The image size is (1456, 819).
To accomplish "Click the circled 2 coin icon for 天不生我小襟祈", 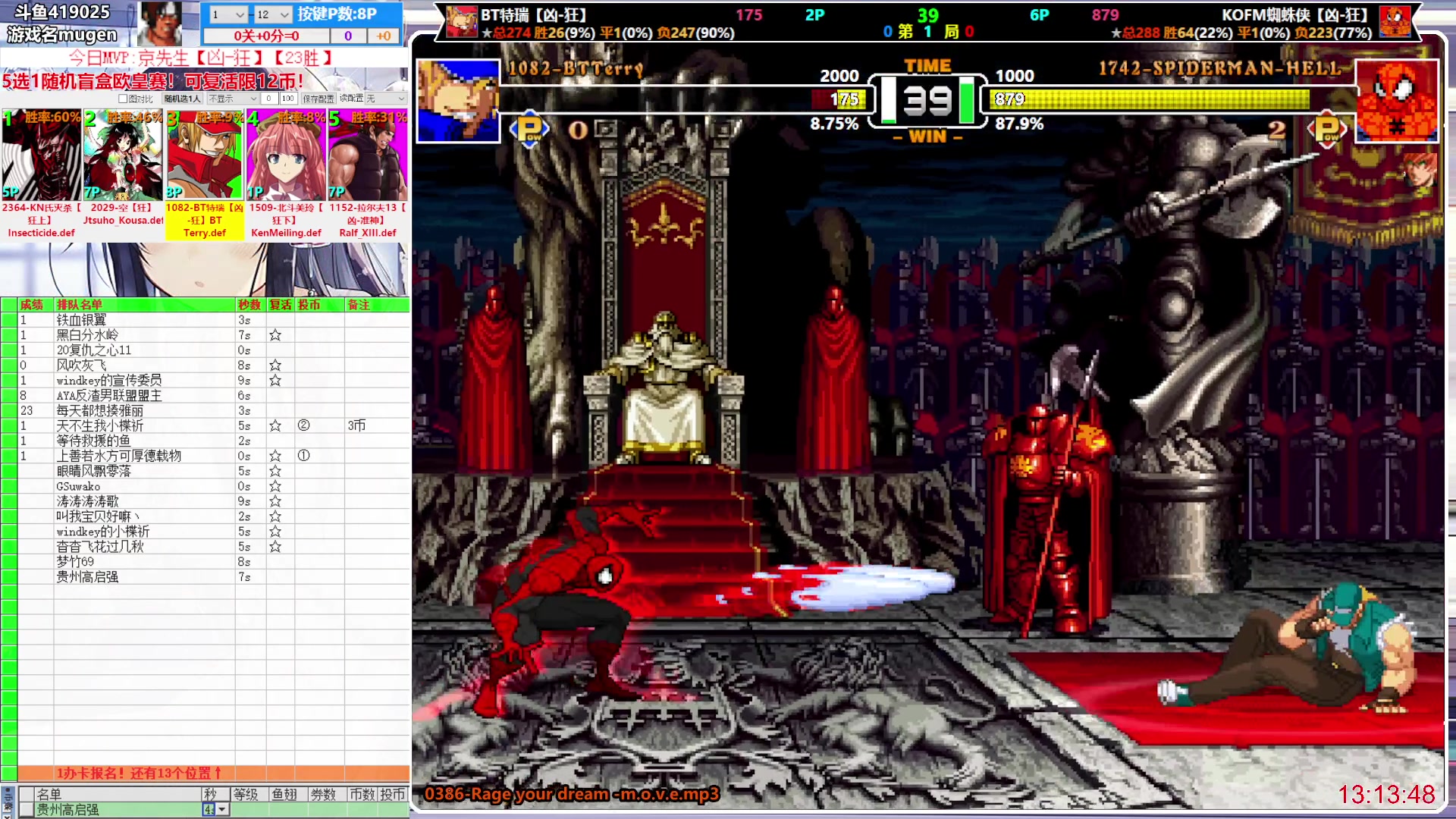I will (303, 425).
